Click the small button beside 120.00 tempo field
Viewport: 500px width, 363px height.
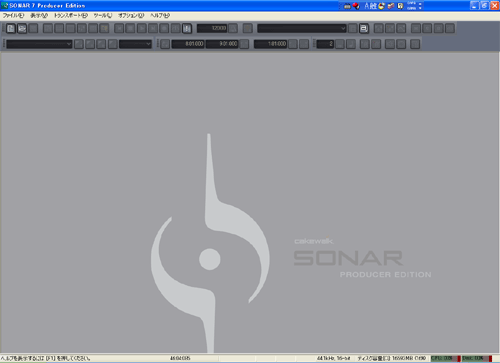coord(233,29)
